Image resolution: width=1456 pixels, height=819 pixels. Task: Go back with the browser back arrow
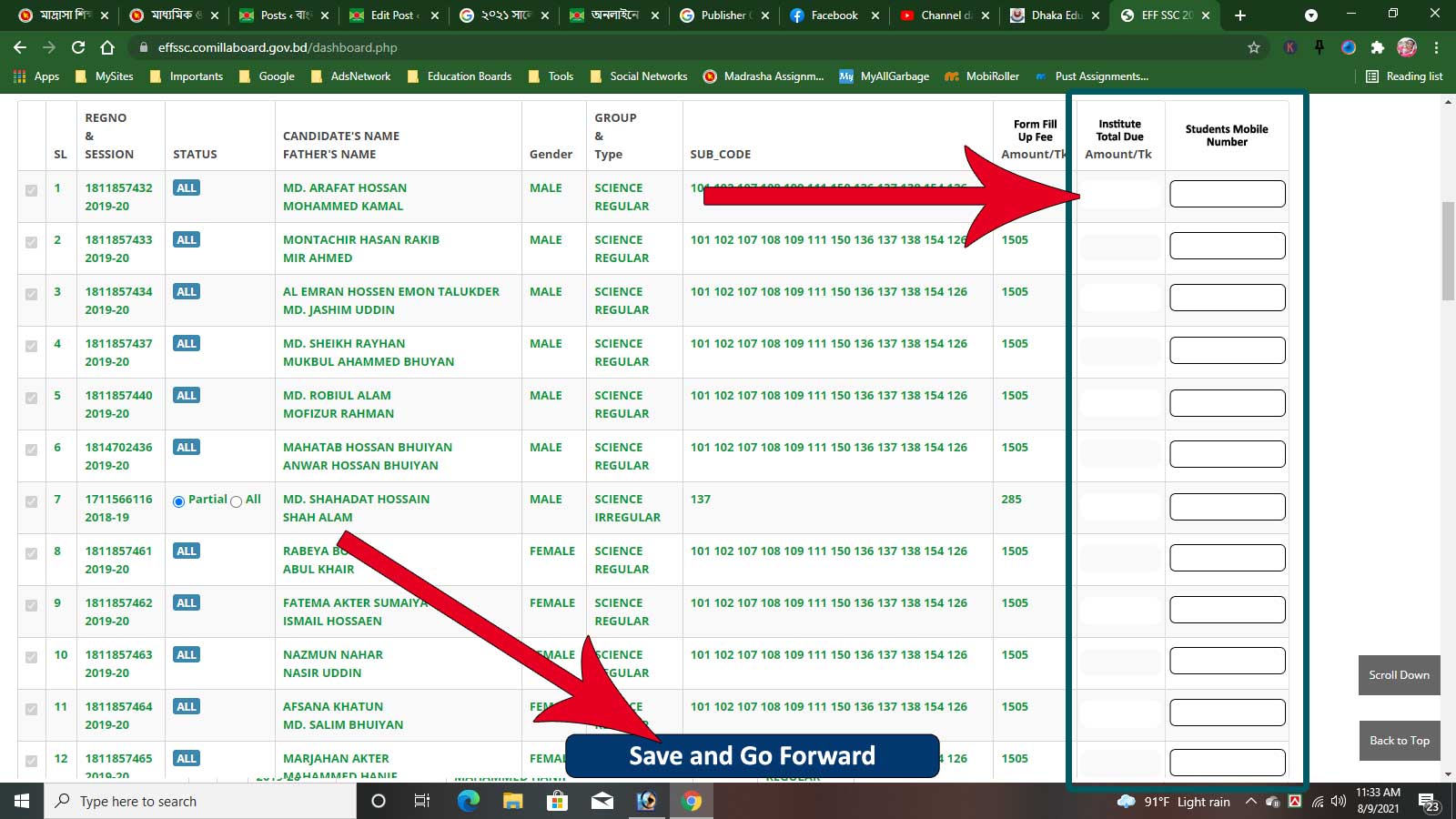[20, 47]
